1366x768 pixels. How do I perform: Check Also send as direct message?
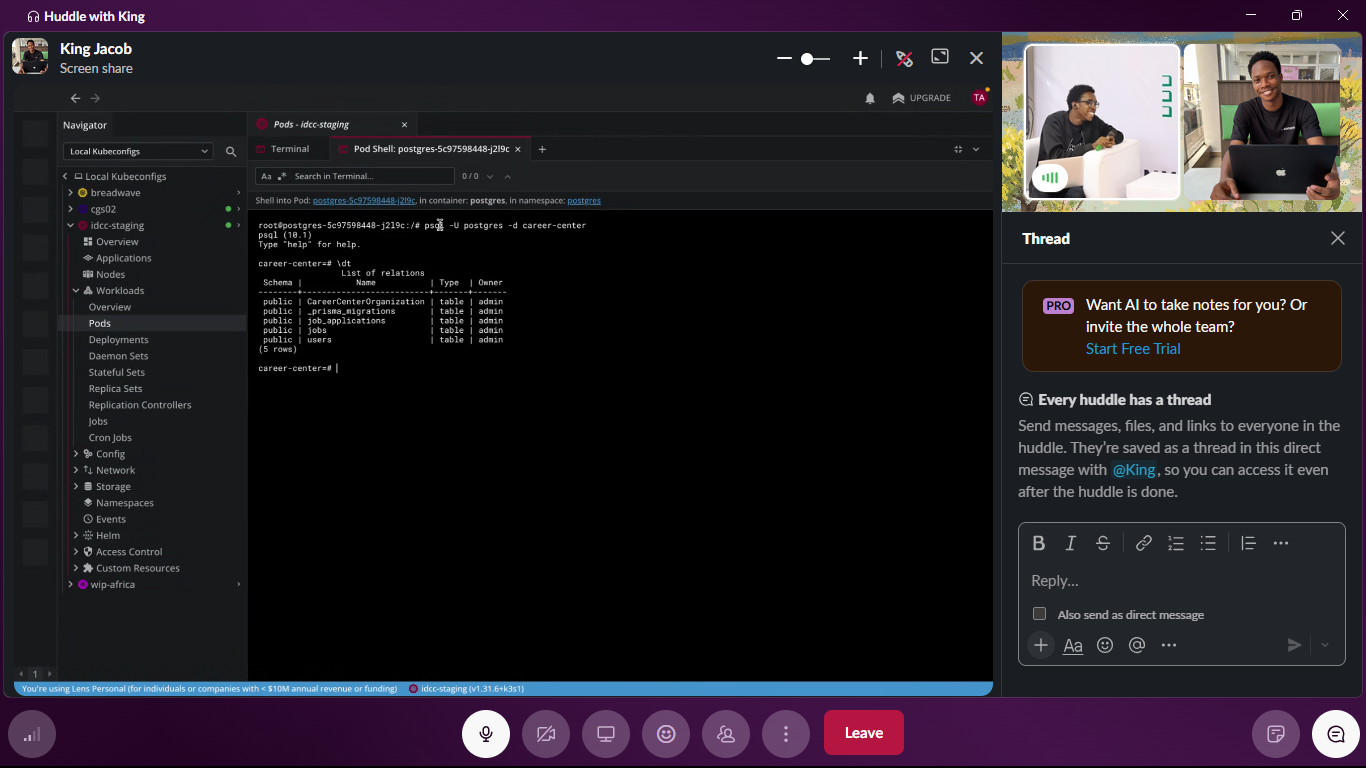coord(1039,614)
